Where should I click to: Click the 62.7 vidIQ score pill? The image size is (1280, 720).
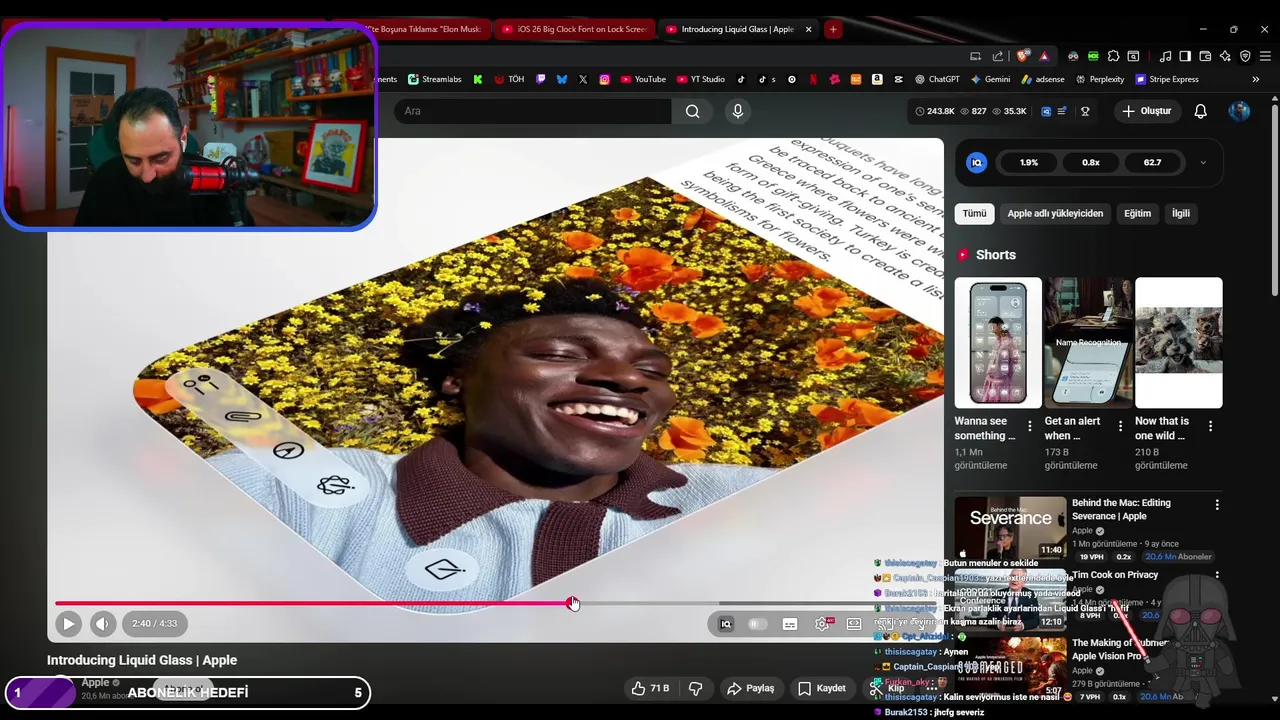pyautogui.click(x=1153, y=162)
